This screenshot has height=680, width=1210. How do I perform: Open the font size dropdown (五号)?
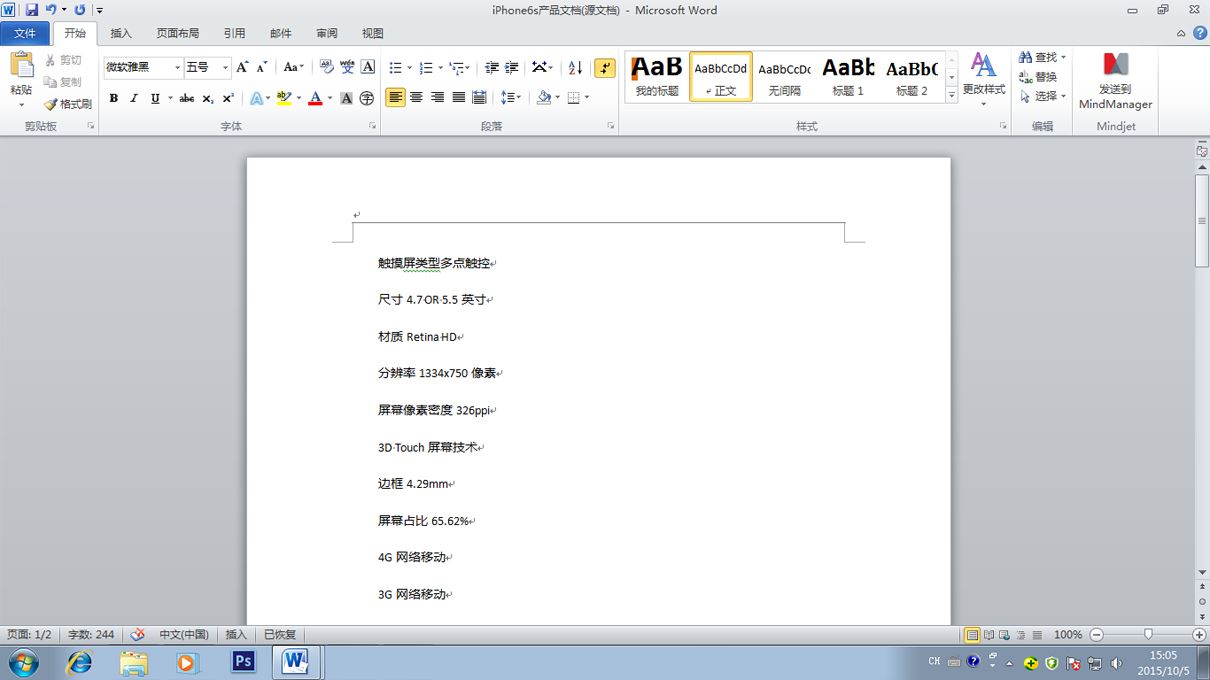(225, 67)
